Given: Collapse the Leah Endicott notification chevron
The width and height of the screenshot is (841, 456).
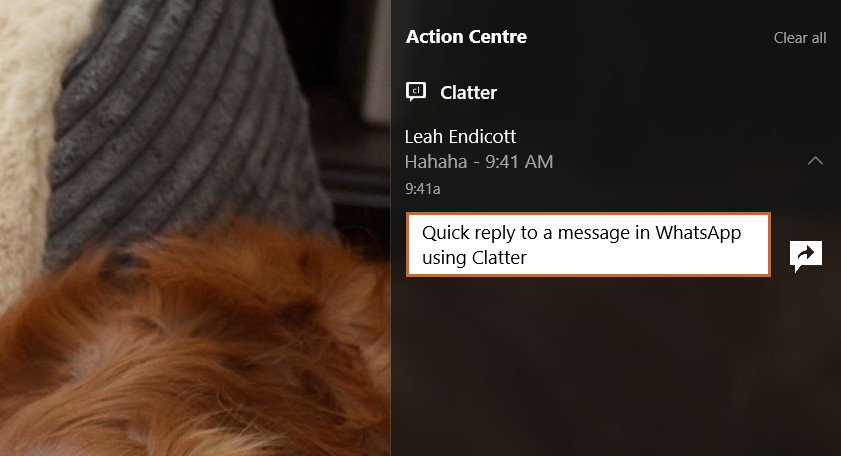Looking at the screenshot, I should point(815,160).
